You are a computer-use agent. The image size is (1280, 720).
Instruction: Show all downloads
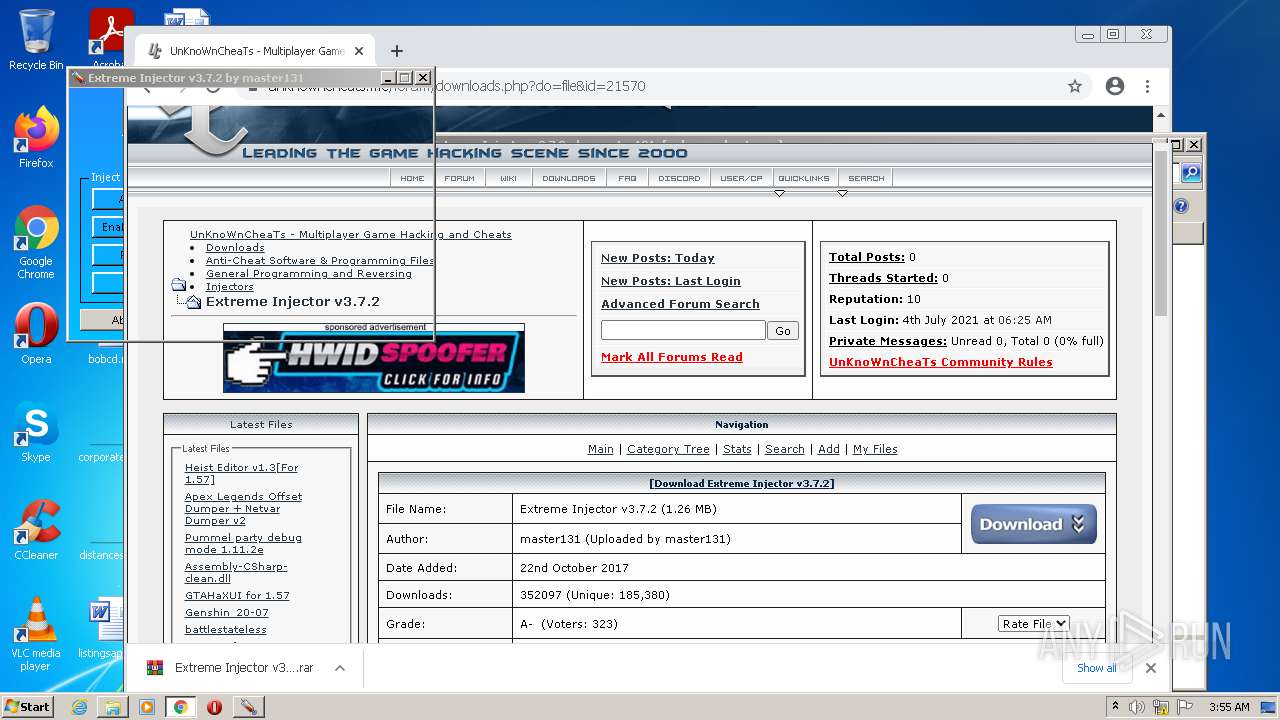[1097, 668]
